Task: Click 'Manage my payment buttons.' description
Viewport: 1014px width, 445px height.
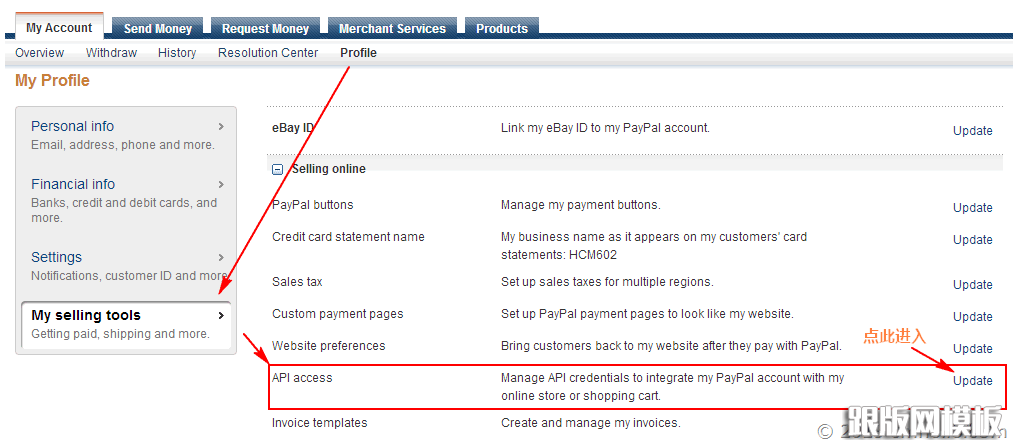Action: point(581,205)
